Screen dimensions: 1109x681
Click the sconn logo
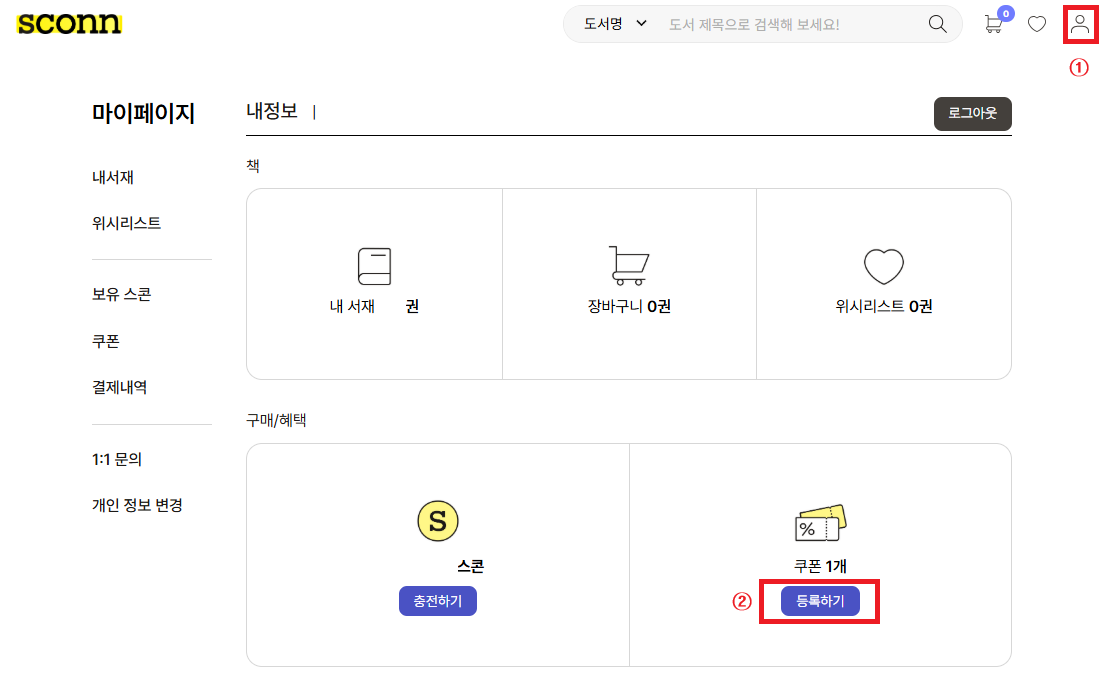coord(69,24)
